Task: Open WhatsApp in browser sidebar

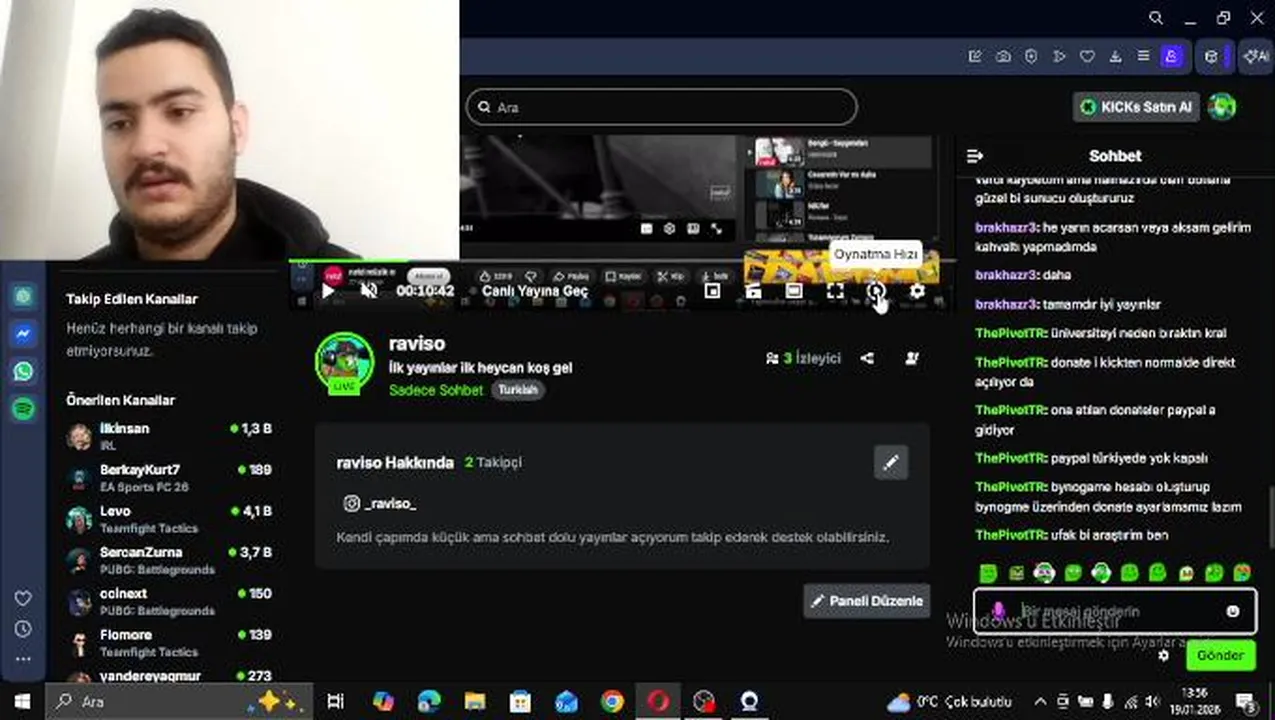Action: (23, 371)
